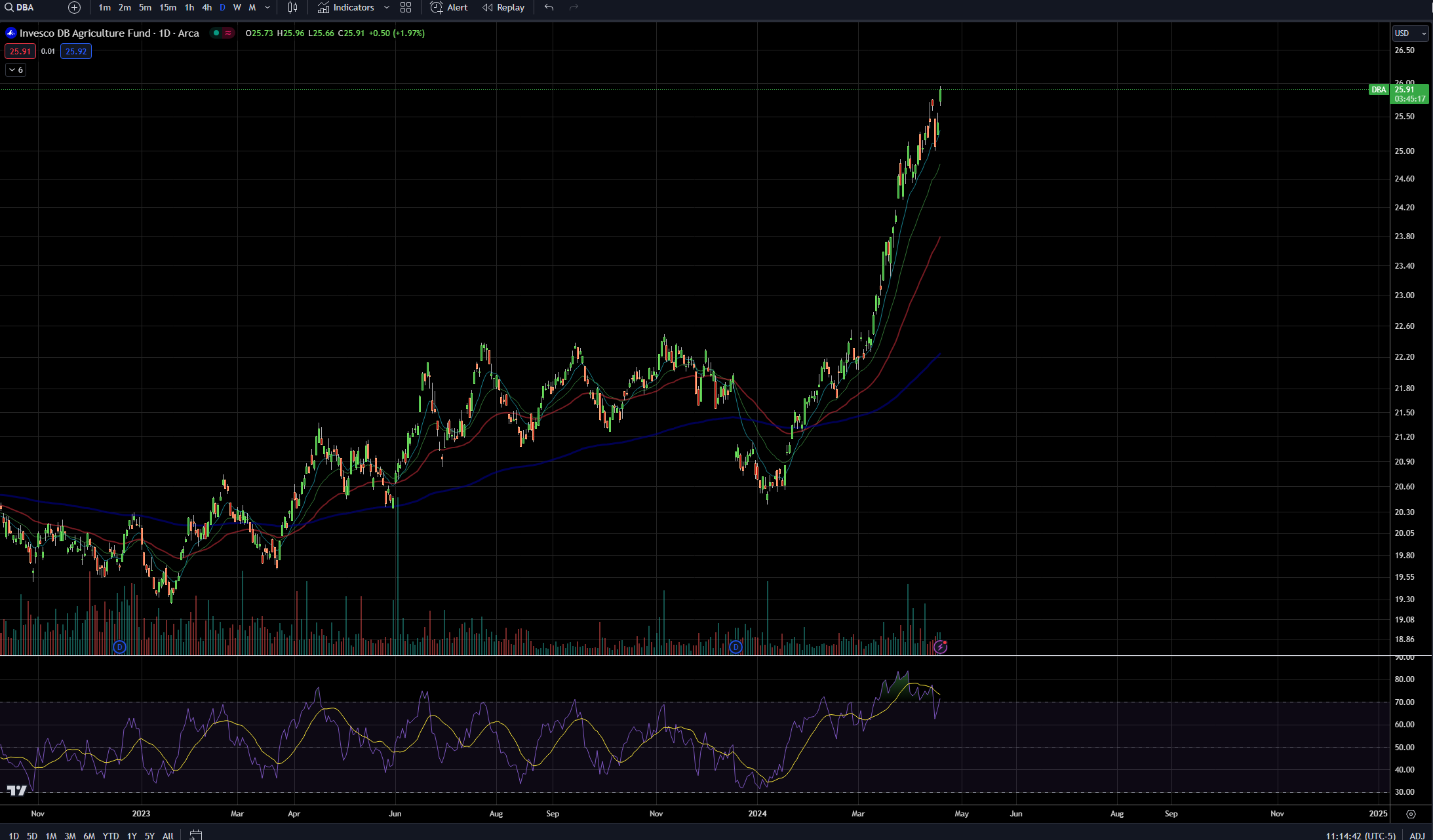Set date range to 3M
Screen dimensions: 1433x840
pos(70,835)
